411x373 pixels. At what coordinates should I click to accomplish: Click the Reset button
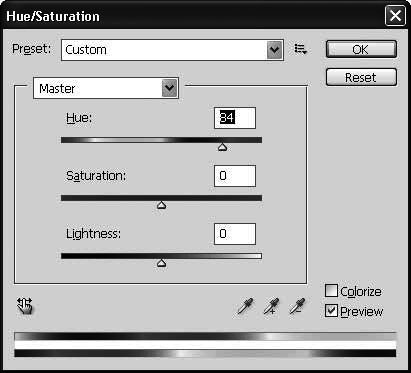(361, 77)
